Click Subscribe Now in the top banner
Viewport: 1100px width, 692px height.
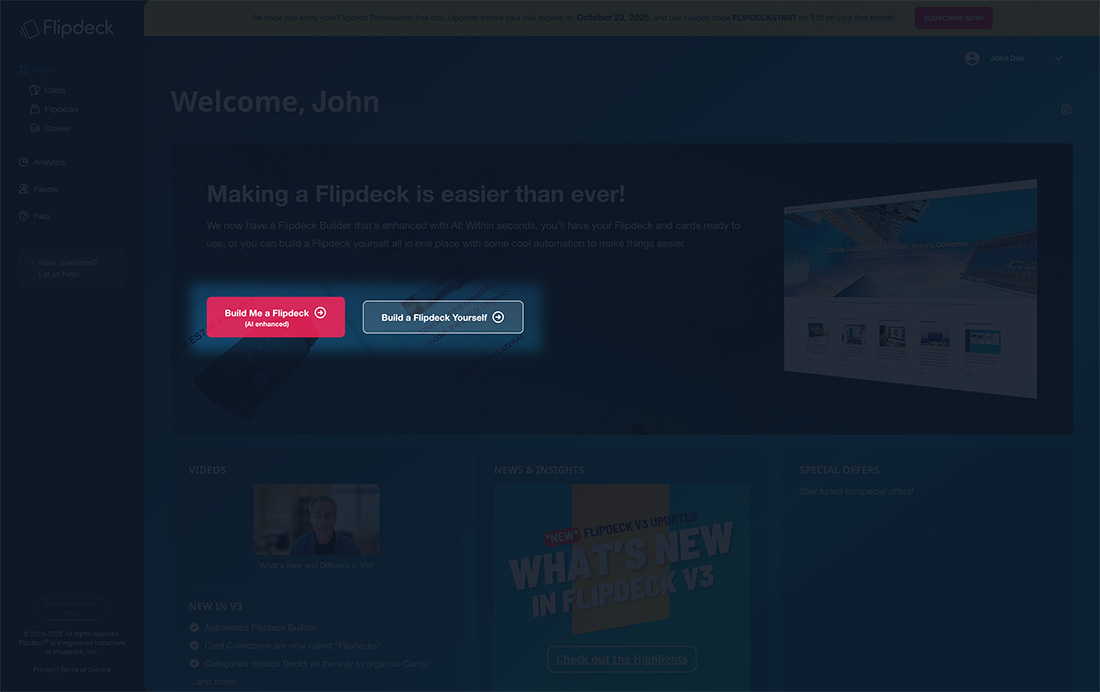(x=953, y=17)
